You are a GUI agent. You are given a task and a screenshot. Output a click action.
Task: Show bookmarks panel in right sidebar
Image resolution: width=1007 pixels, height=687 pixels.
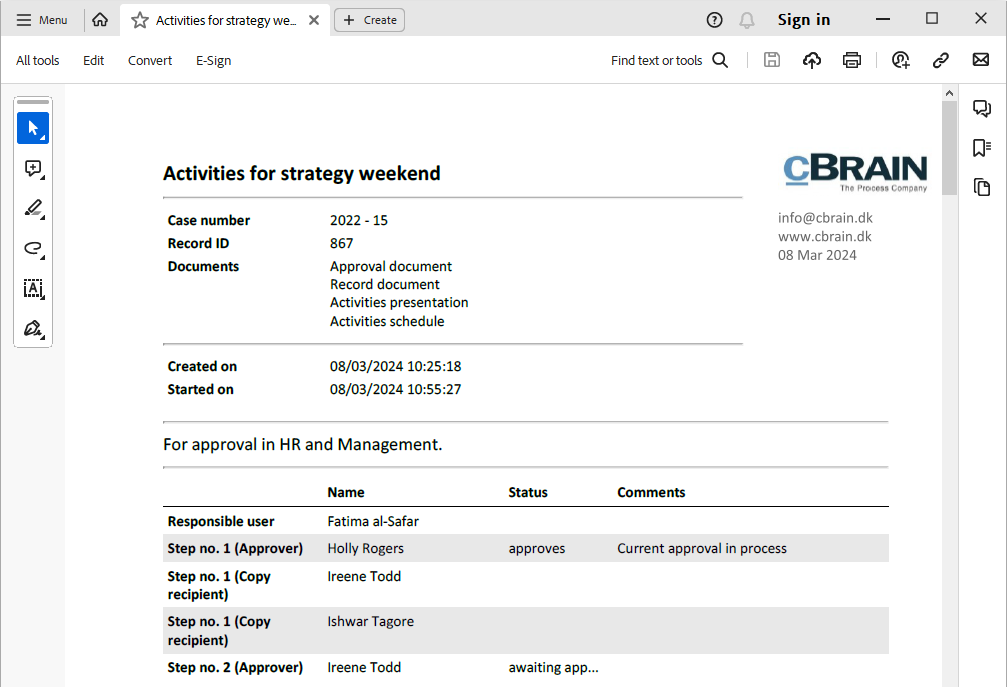[982, 148]
